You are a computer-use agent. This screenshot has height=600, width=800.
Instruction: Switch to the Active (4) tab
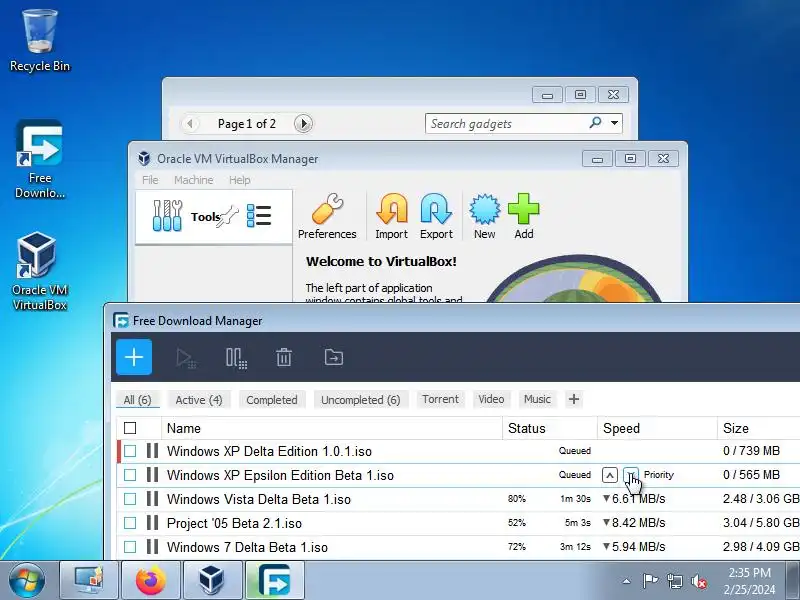199,399
